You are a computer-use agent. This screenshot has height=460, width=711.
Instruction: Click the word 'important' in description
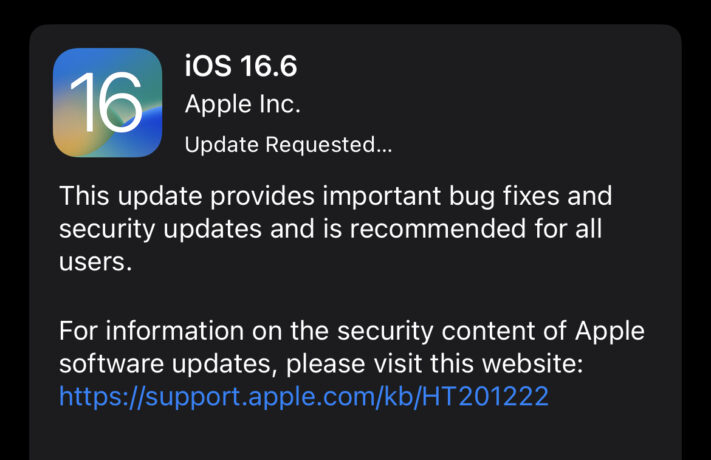tap(381, 196)
